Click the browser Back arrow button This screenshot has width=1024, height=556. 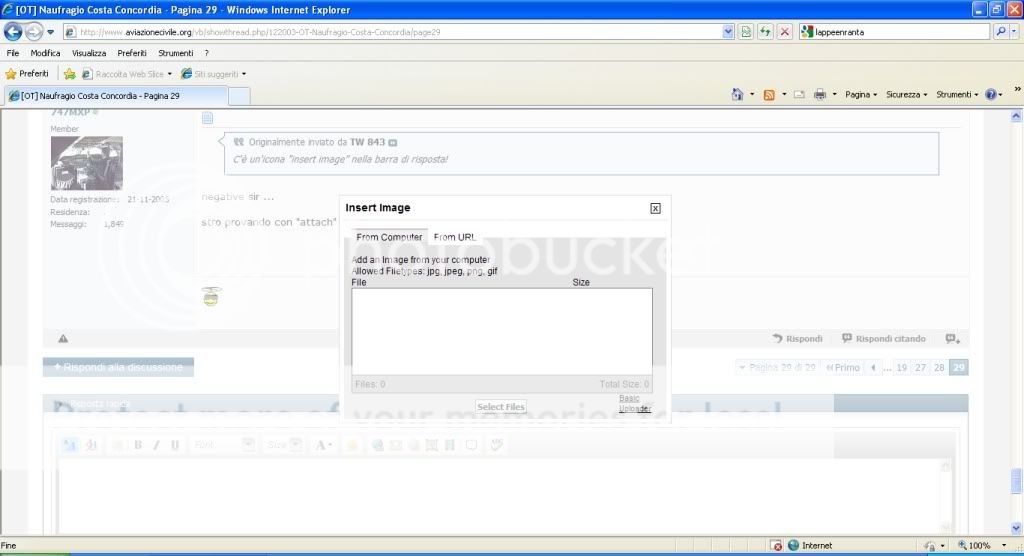(14, 31)
